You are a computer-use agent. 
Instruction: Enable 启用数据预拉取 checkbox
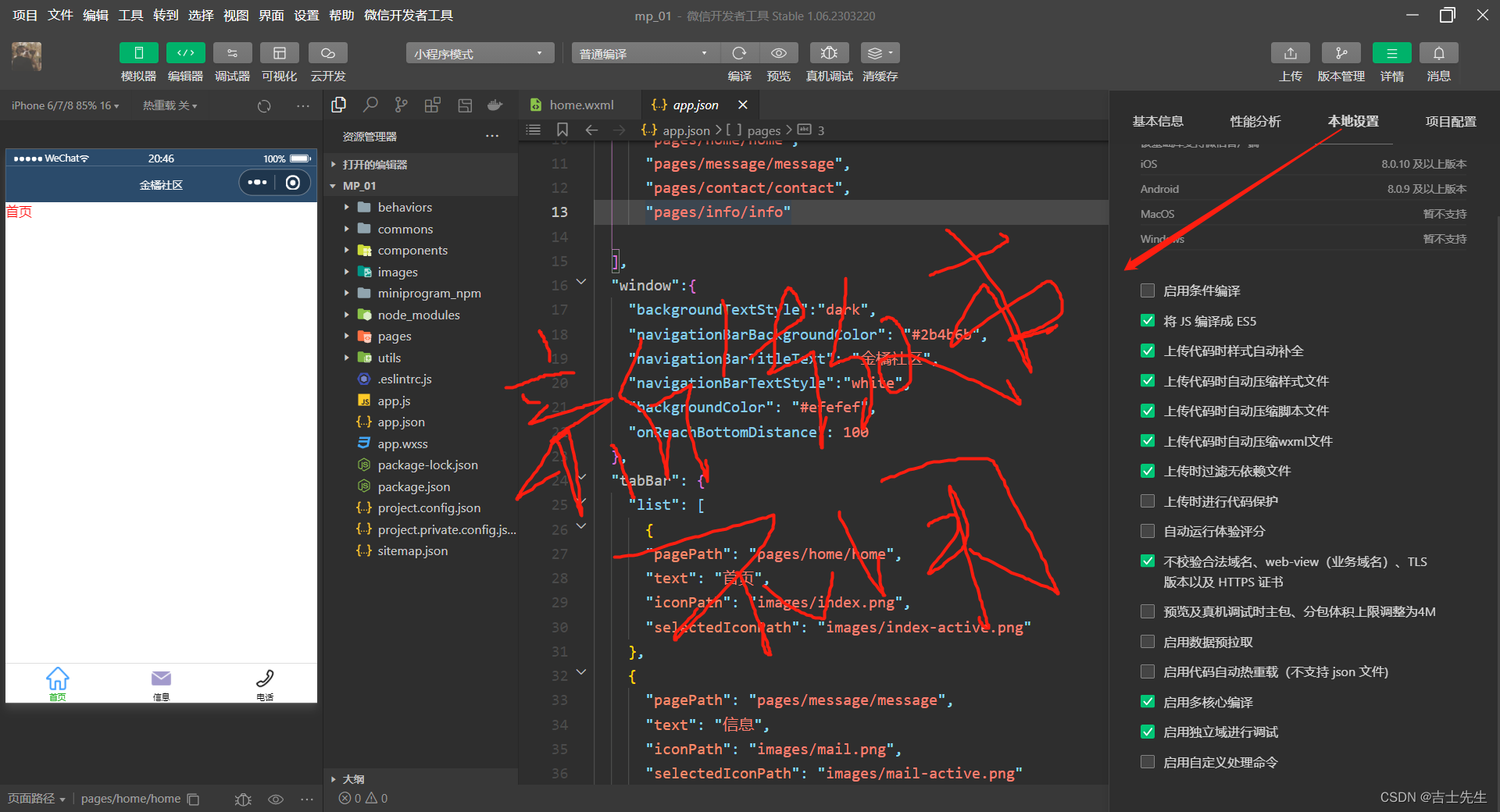pos(1148,642)
